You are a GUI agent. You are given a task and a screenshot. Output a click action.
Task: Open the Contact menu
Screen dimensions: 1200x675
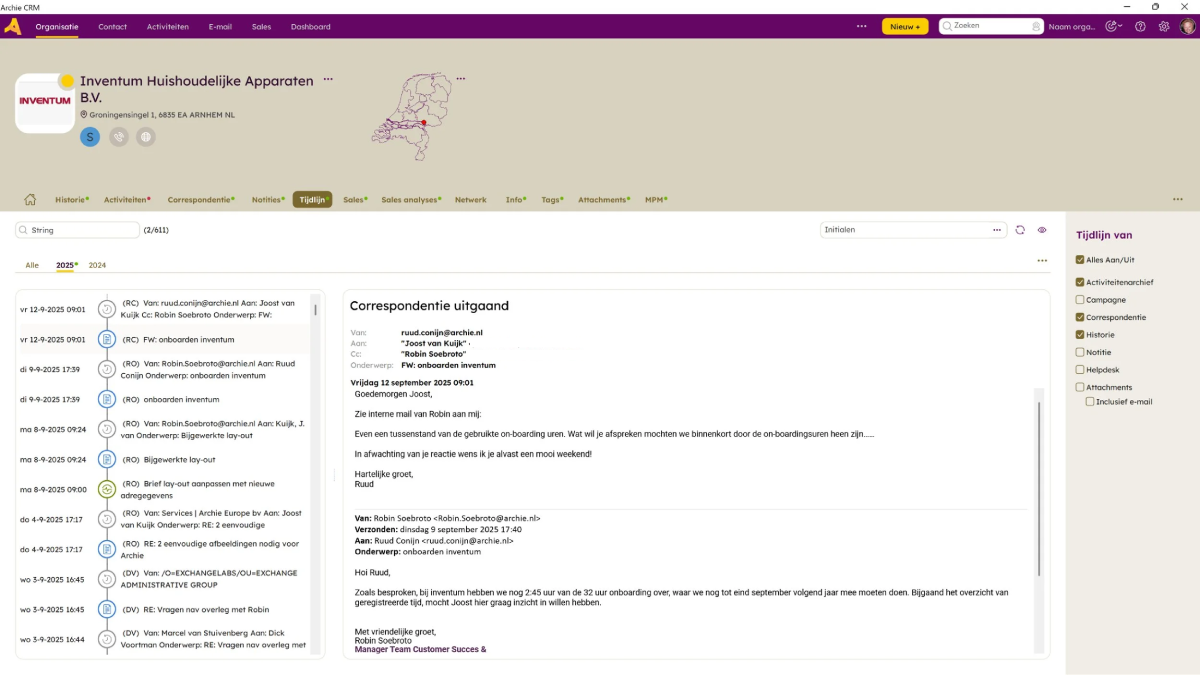click(112, 27)
